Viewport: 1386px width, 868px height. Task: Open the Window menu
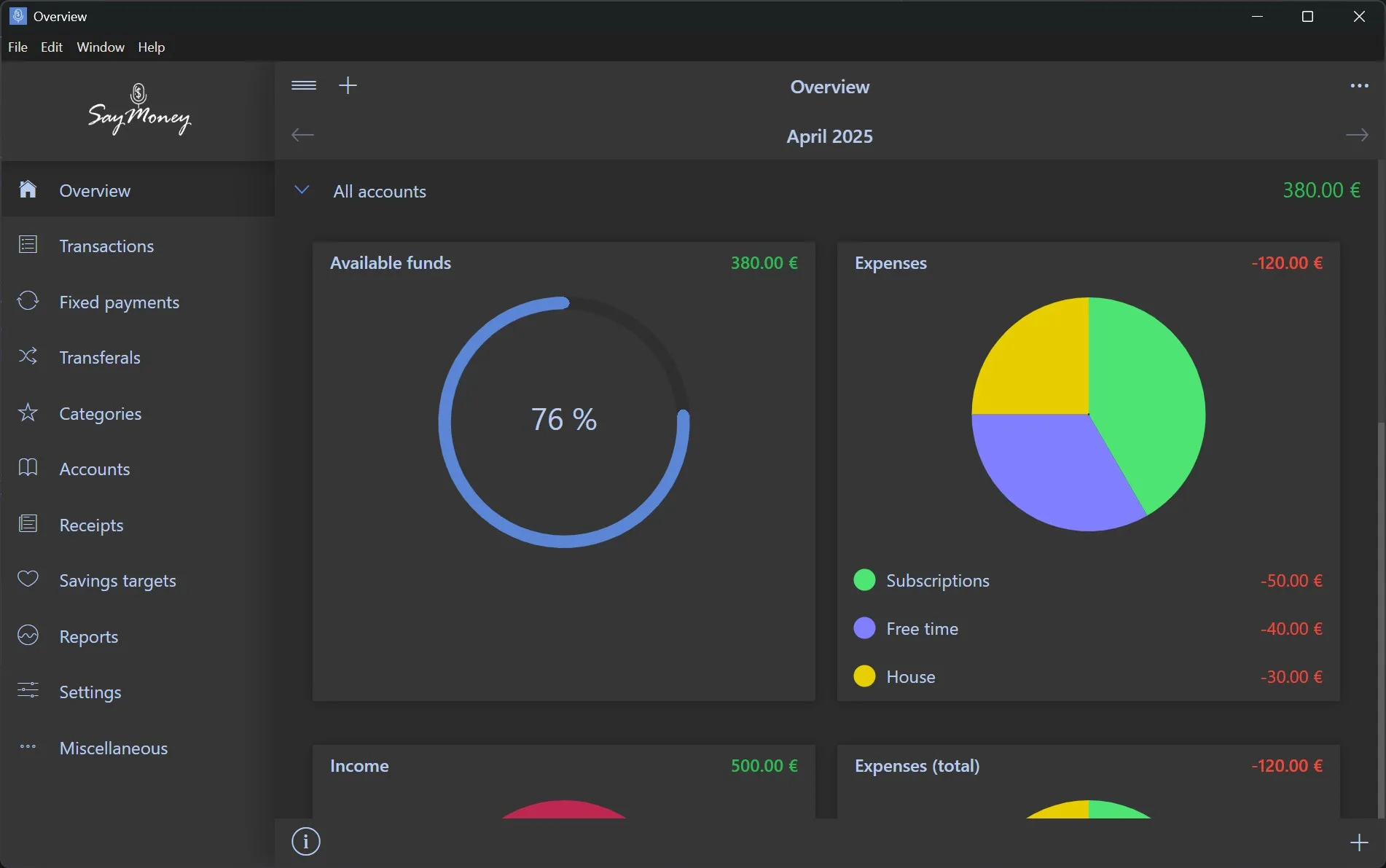101,47
